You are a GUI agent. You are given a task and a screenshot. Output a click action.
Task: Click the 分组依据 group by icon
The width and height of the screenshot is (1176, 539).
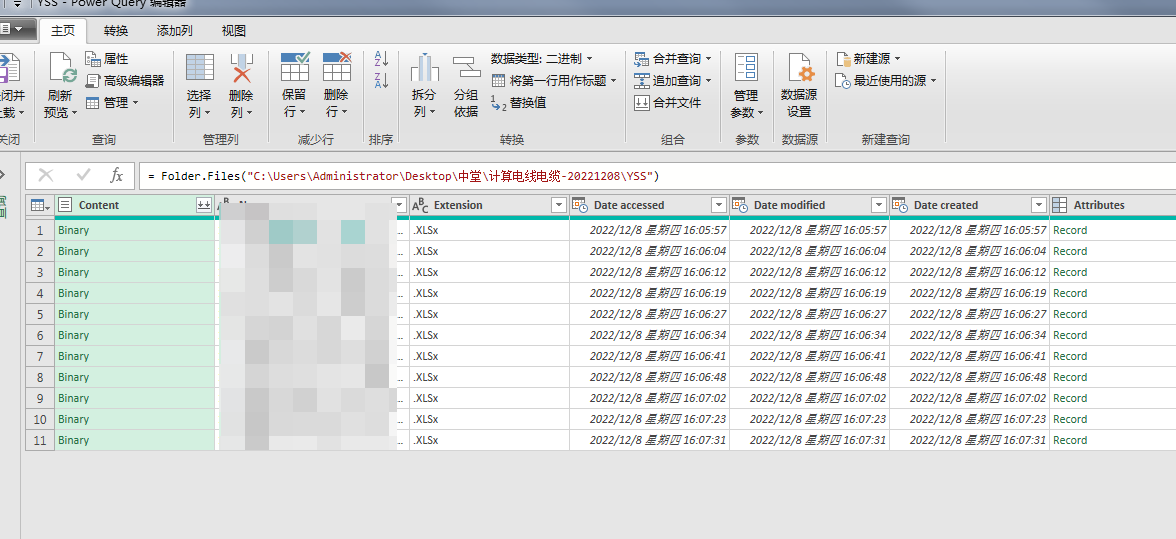466,67
